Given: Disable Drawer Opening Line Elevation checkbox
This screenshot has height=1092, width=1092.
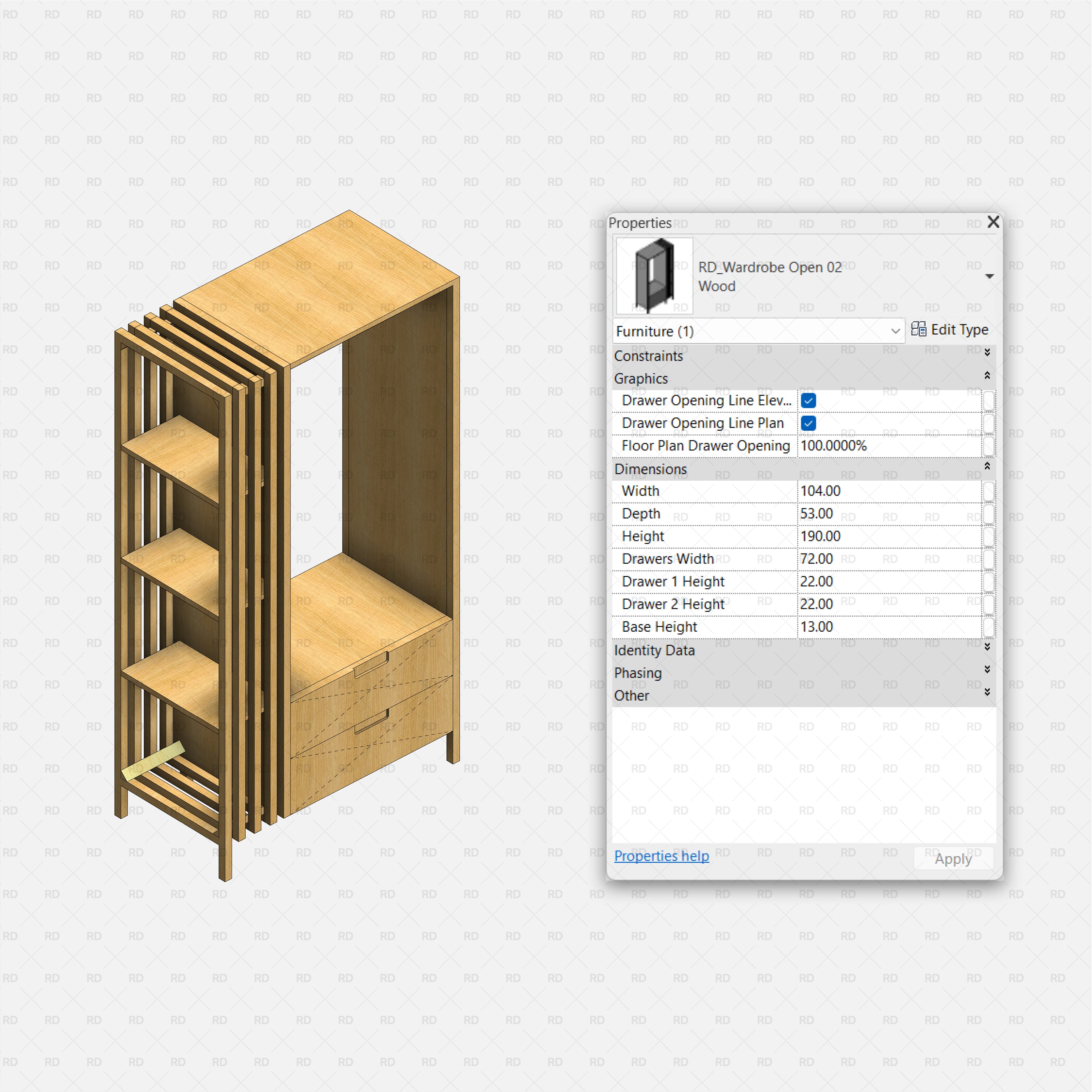Looking at the screenshot, I should tap(808, 400).
